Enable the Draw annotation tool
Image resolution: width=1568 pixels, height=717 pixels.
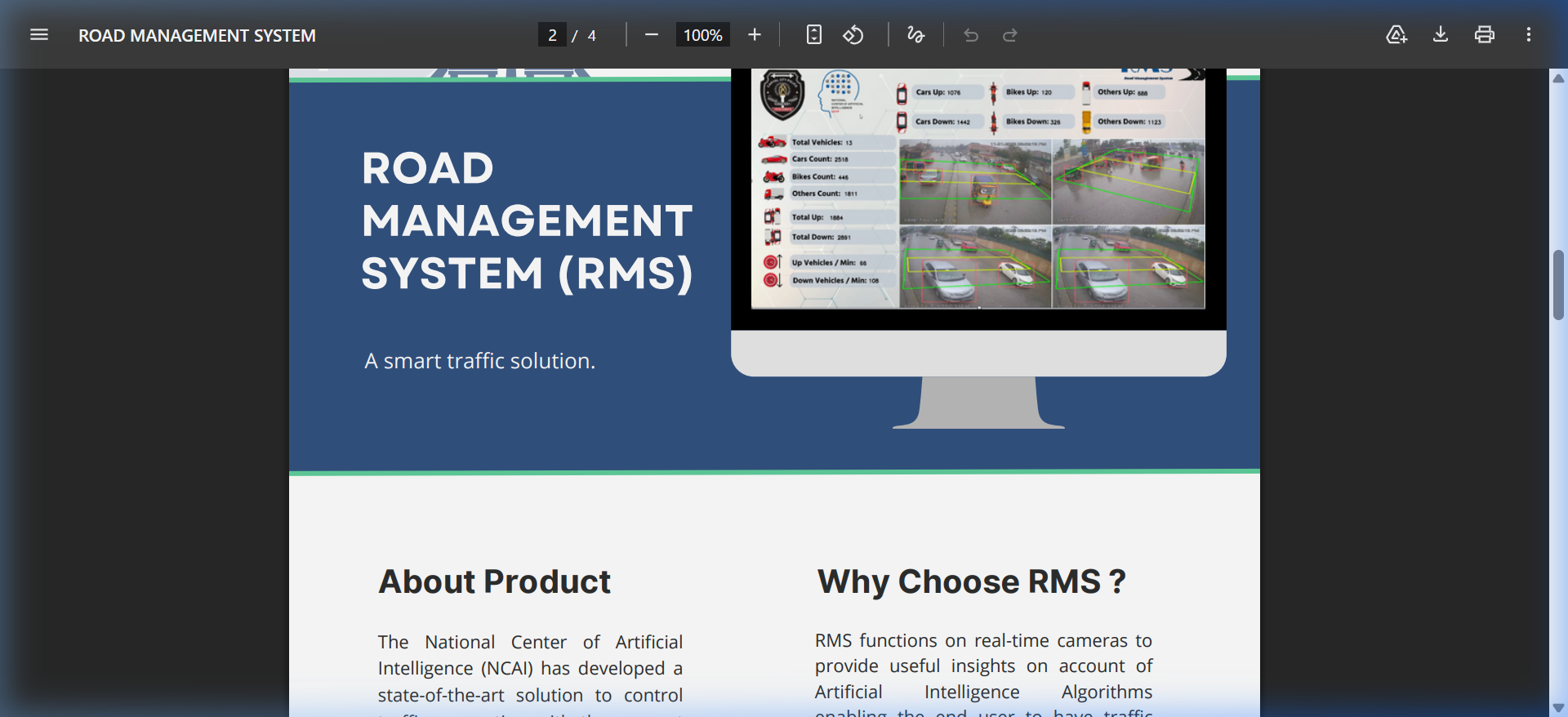point(915,34)
